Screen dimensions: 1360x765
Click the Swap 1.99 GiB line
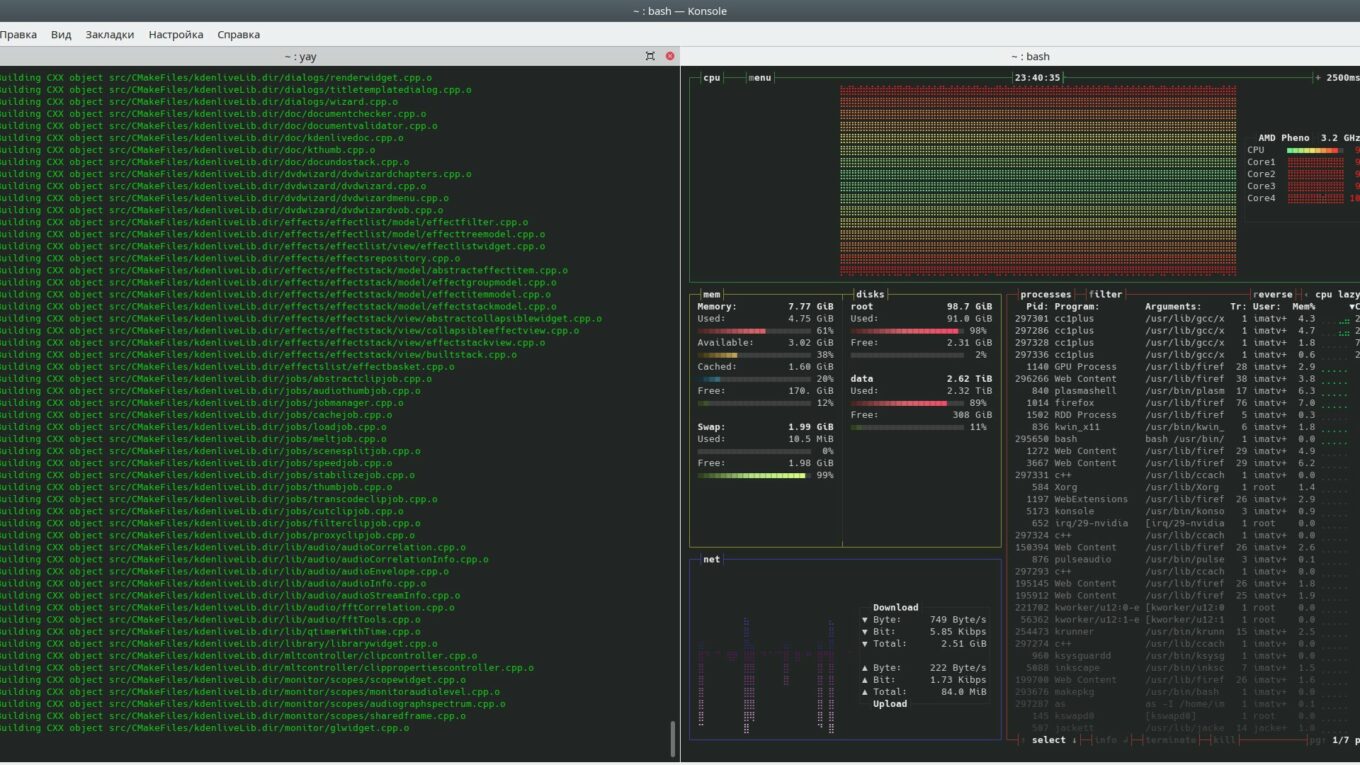click(765, 427)
